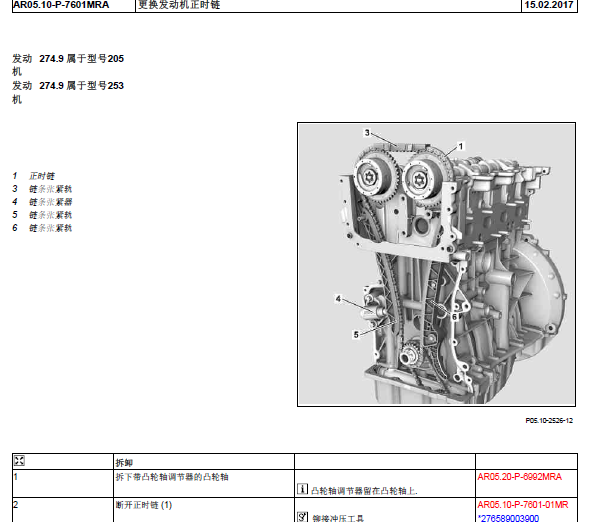This screenshot has width=599, height=522.
Task: Select the text 274.9 属于型号205
Action: (x=82, y=58)
